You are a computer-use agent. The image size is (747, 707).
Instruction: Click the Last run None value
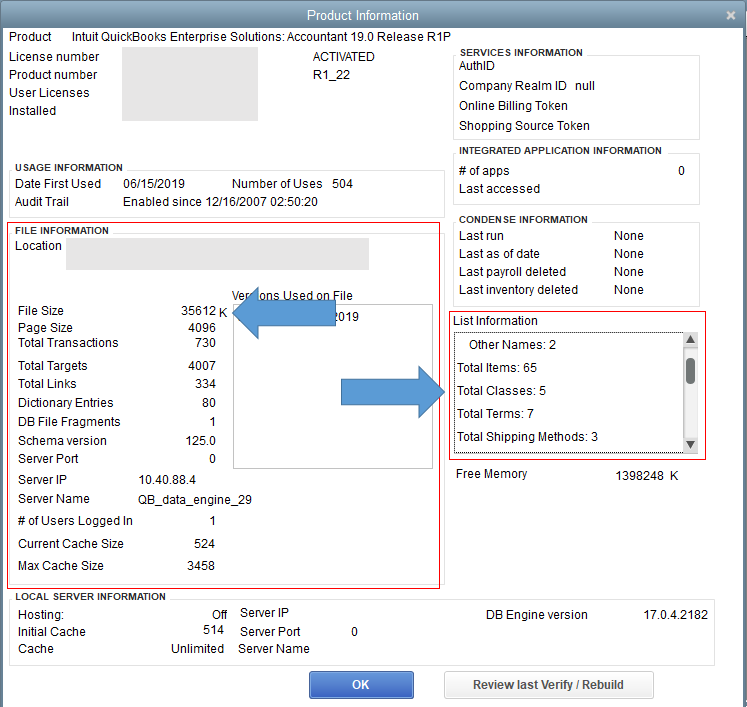tap(629, 236)
